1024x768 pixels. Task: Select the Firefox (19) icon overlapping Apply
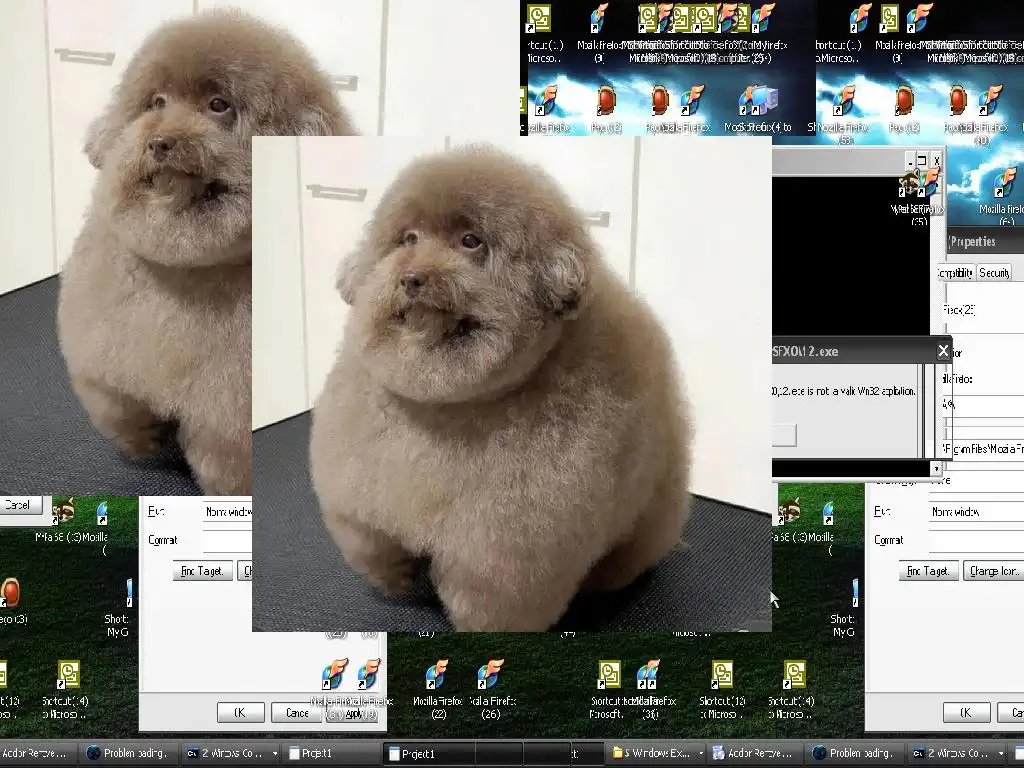(368, 676)
